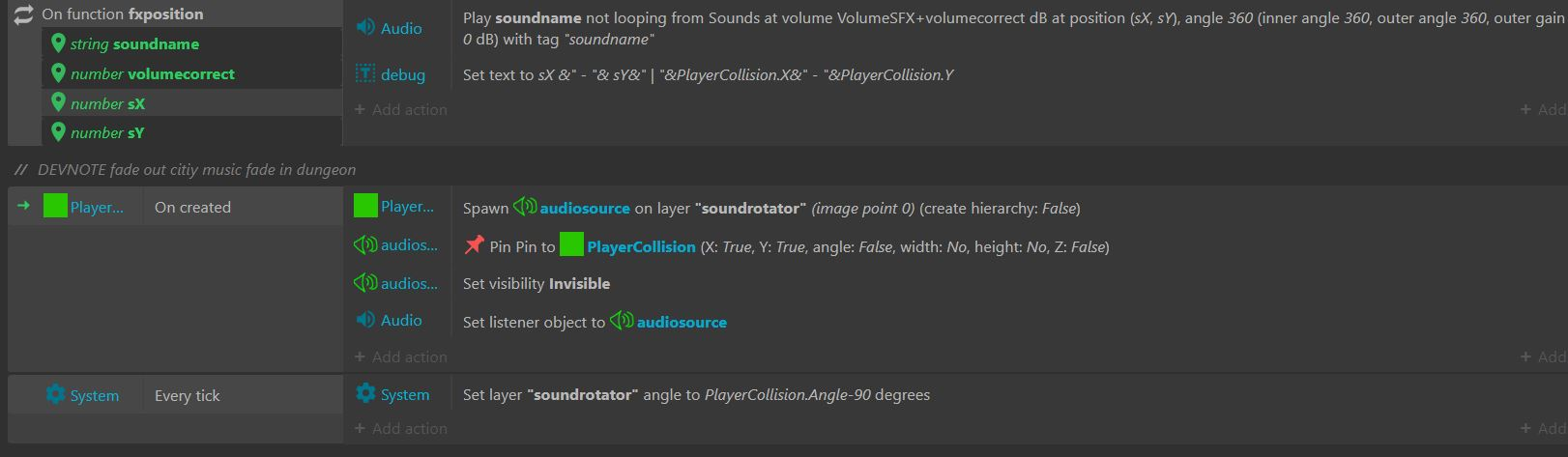Select the string soundname parameter pin icon
Screen dimensions: 1568x457
click(x=58, y=43)
